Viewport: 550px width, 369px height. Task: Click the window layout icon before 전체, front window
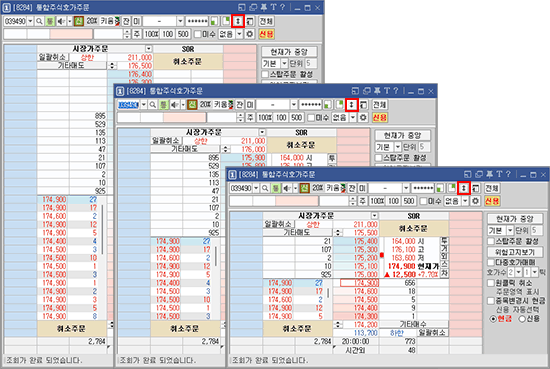475,188
